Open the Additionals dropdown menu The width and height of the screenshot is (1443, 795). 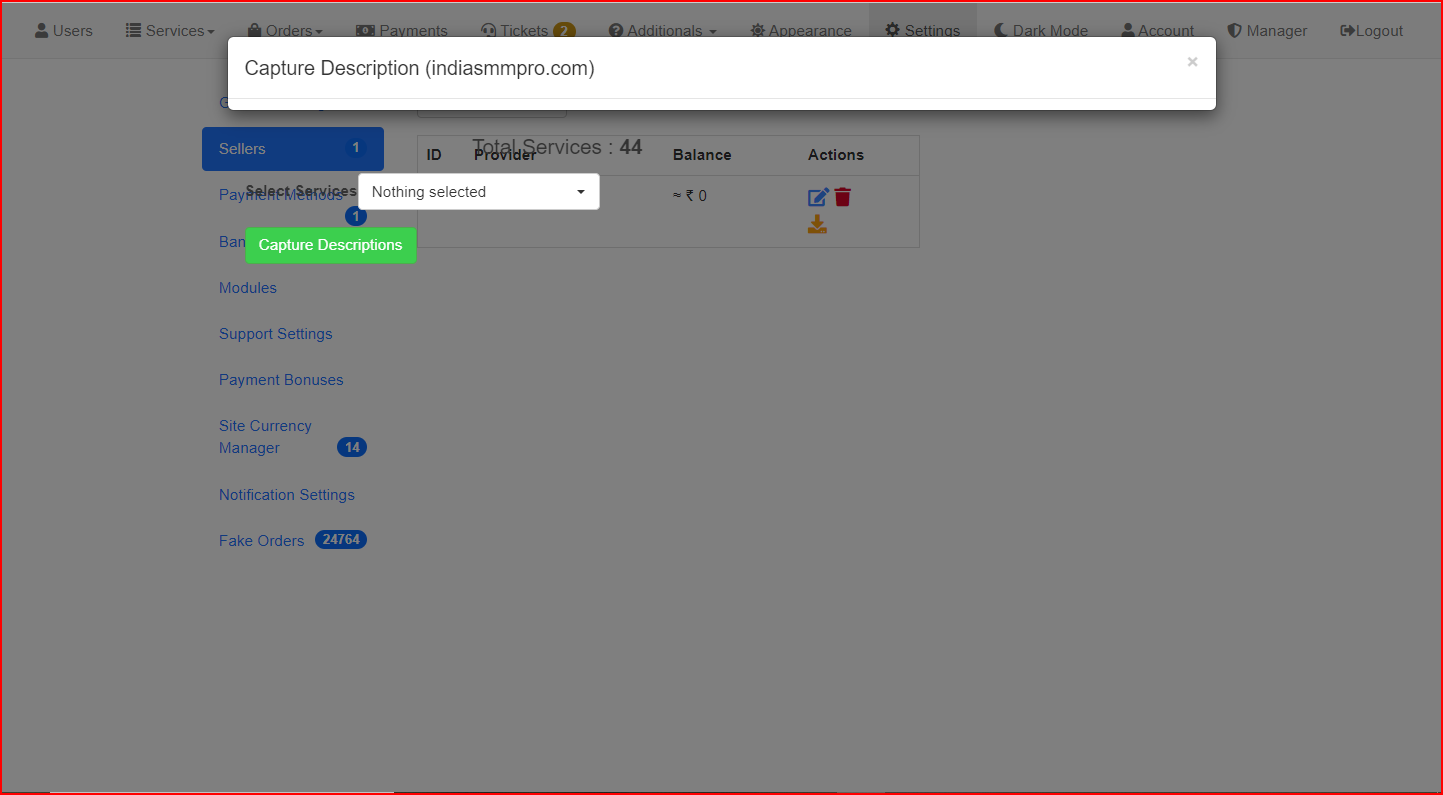point(663,30)
